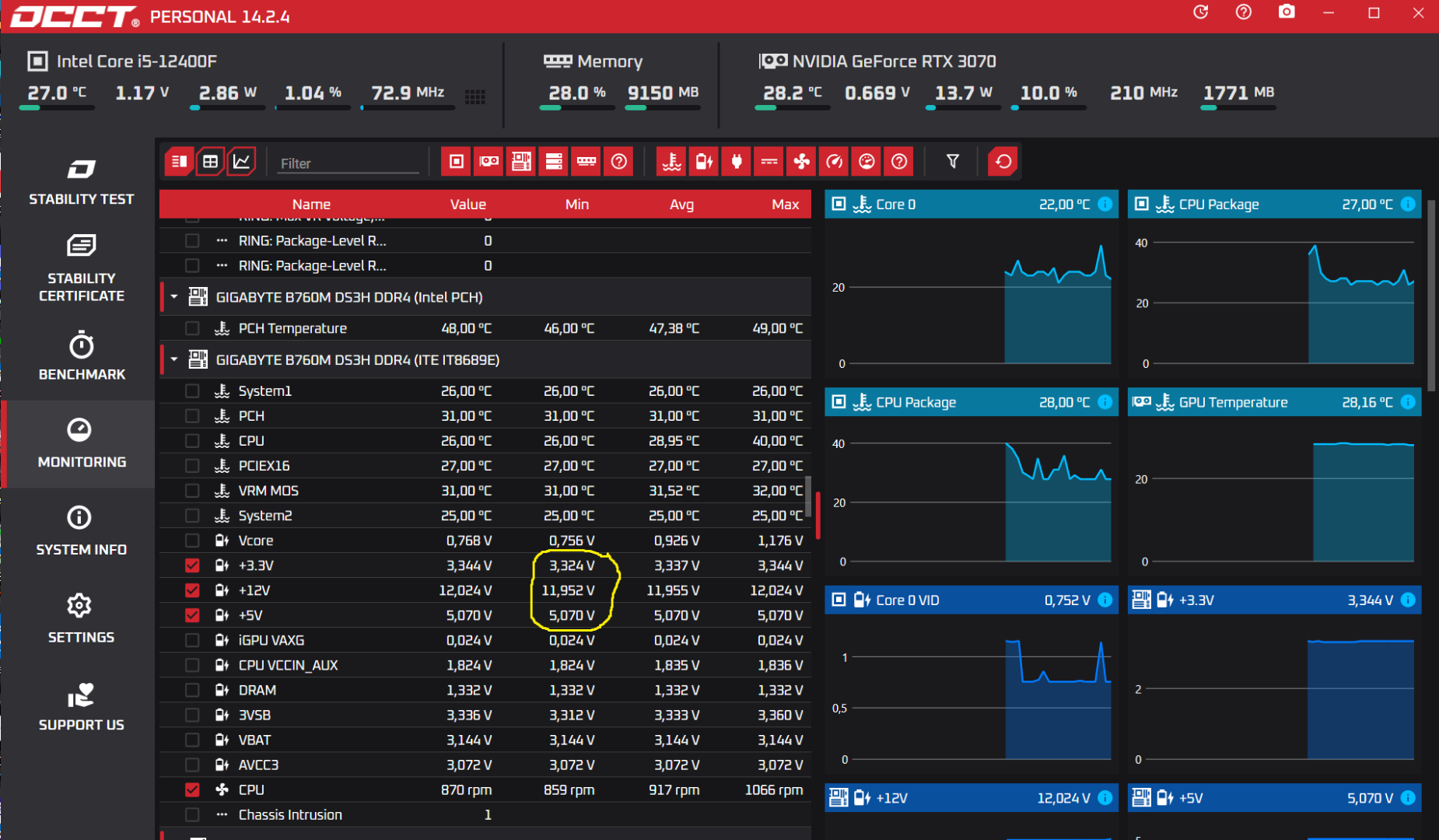Toggle the temperature sensor filter icon

(x=671, y=162)
